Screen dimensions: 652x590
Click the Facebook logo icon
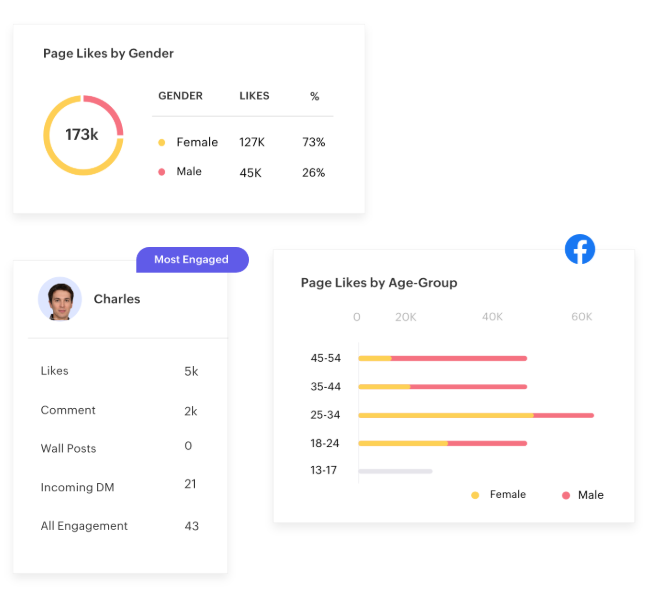click(x=580, y=249)
